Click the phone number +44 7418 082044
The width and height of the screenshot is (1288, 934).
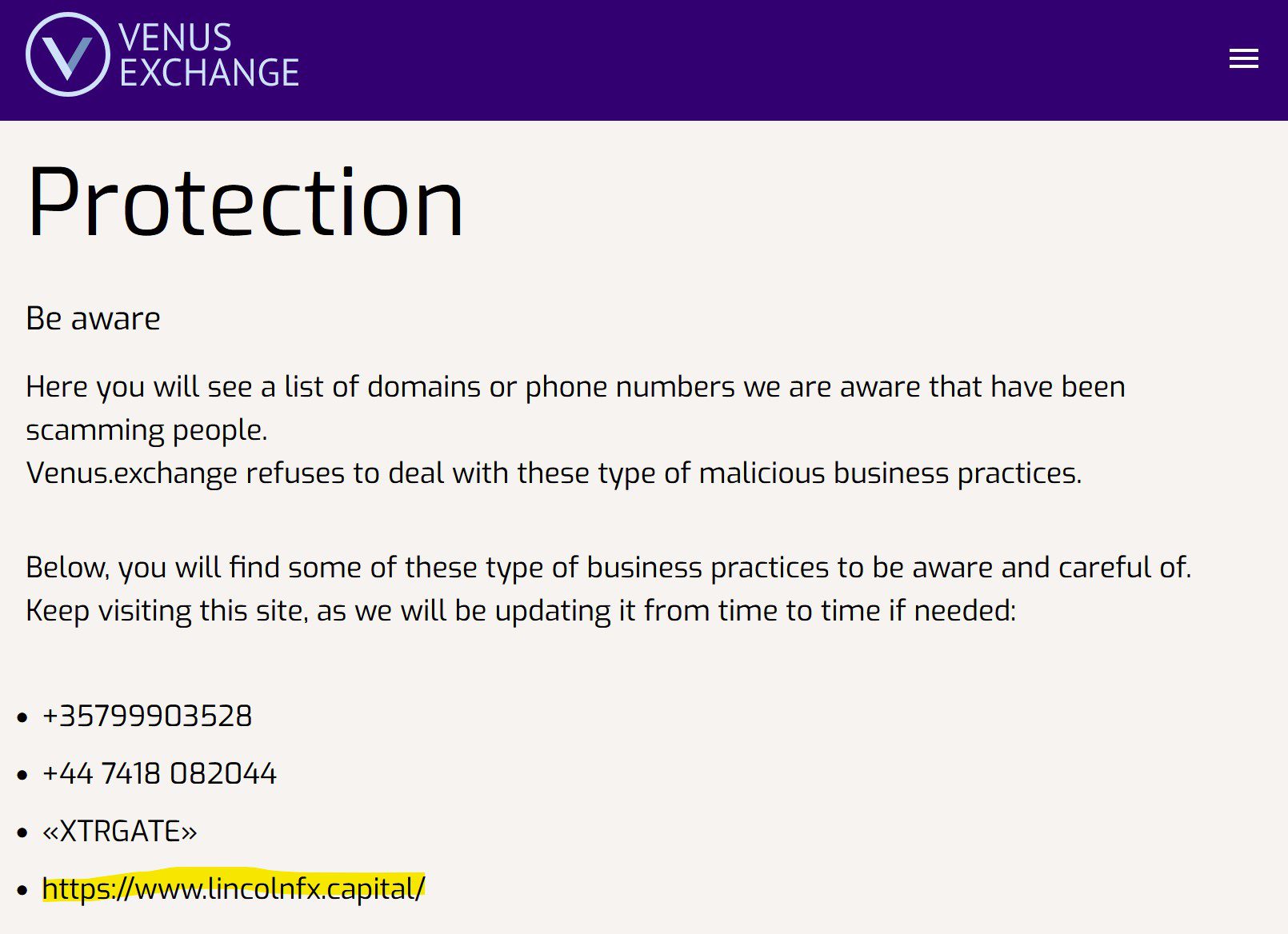pos(159,773)
